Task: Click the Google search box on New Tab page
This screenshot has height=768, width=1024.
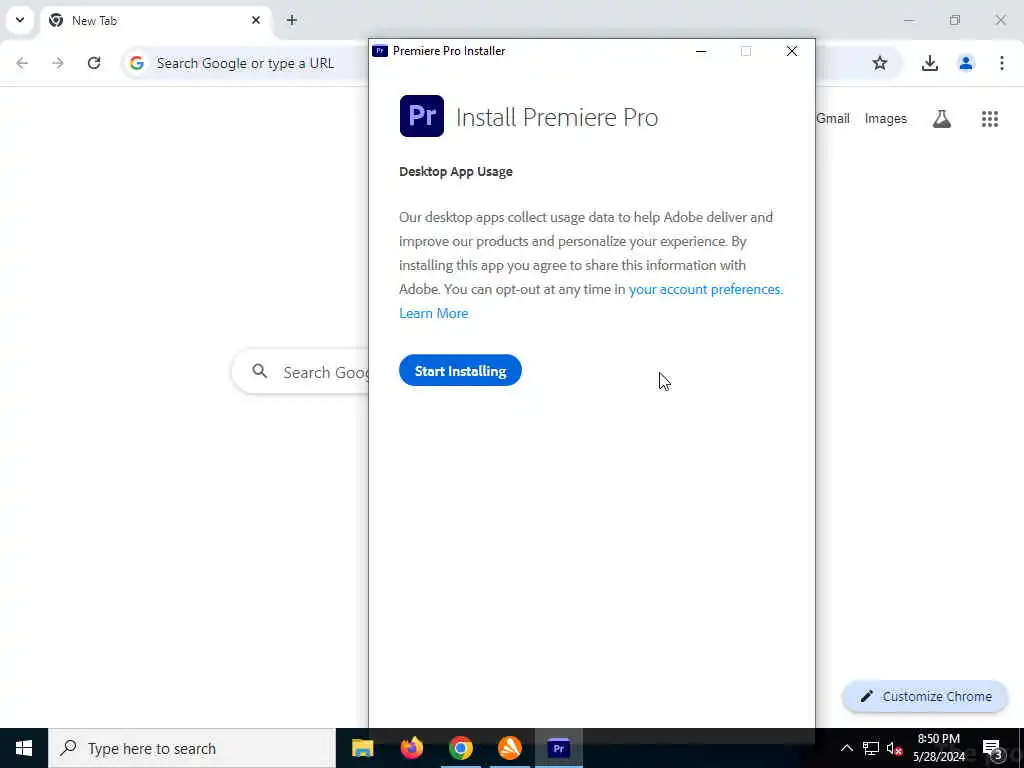Action: (x=300, y=372)
